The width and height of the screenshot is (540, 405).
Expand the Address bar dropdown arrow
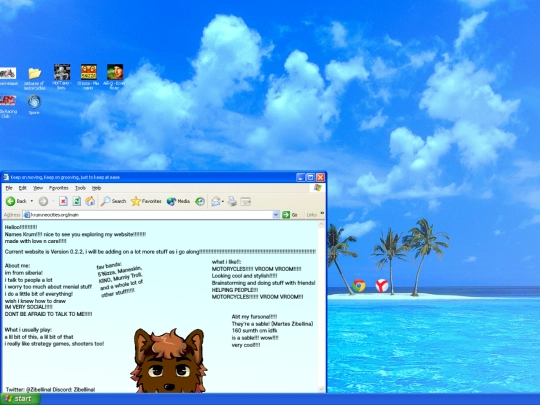(276, 215)
